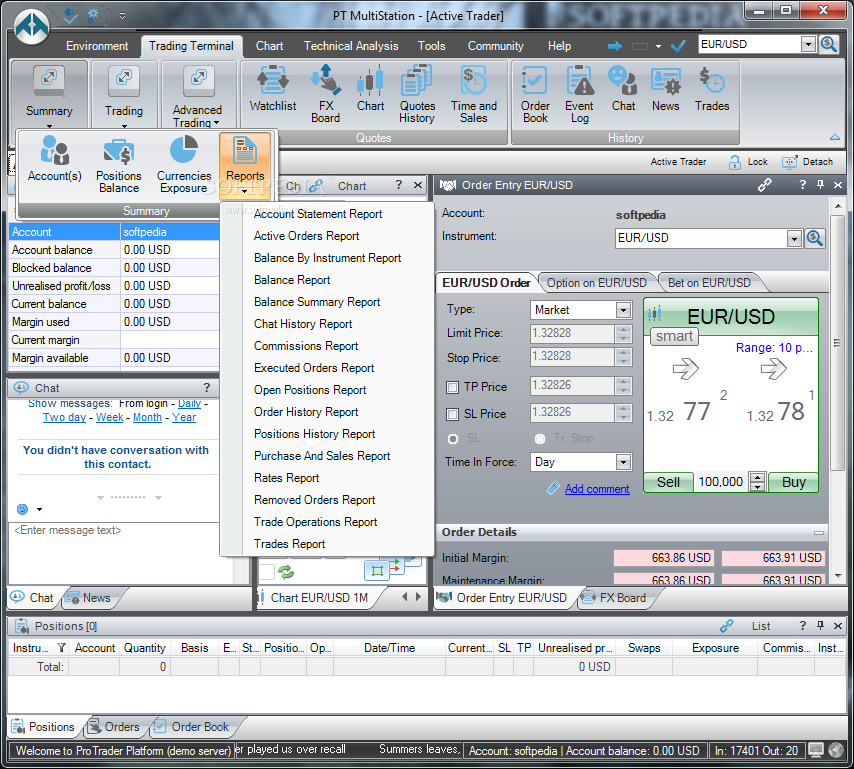
Task: Expand the Advanced Trading dropdown
Action: [x=216, y=123]
